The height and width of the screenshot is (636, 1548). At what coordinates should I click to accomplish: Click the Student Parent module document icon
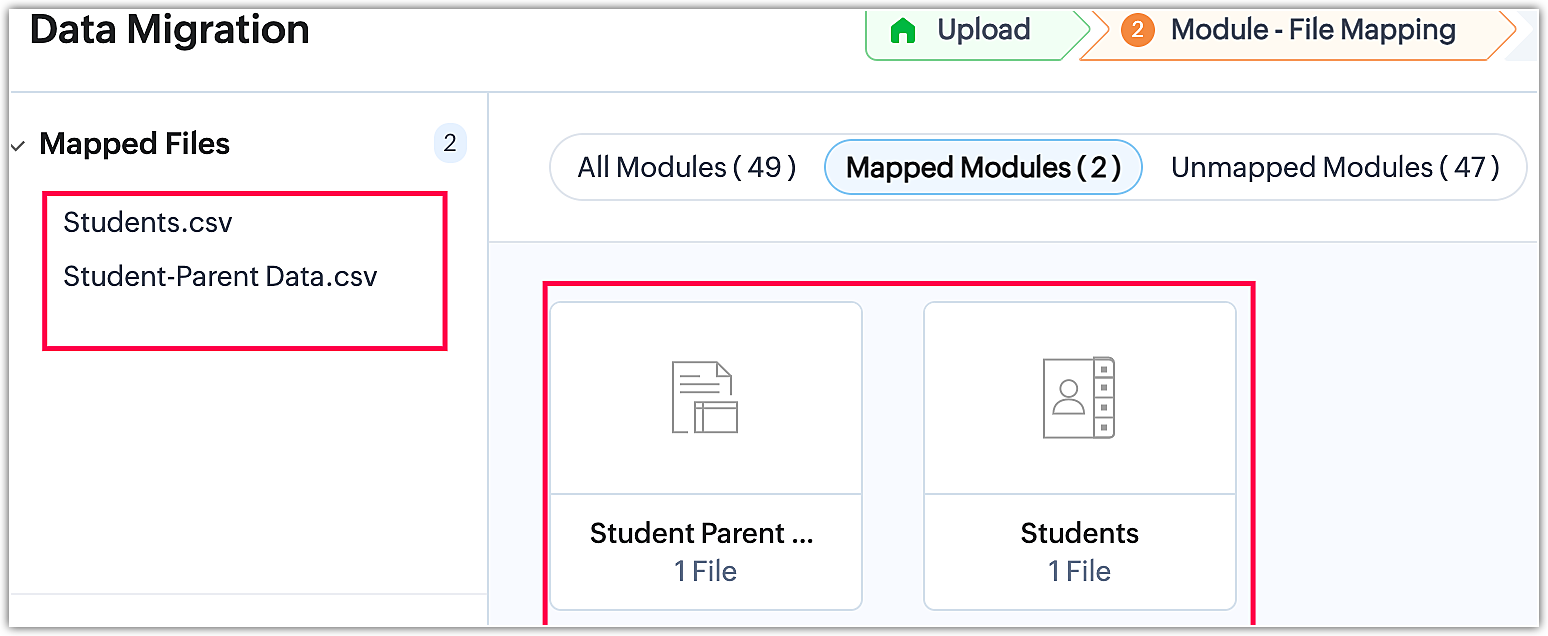click(704, 398)
